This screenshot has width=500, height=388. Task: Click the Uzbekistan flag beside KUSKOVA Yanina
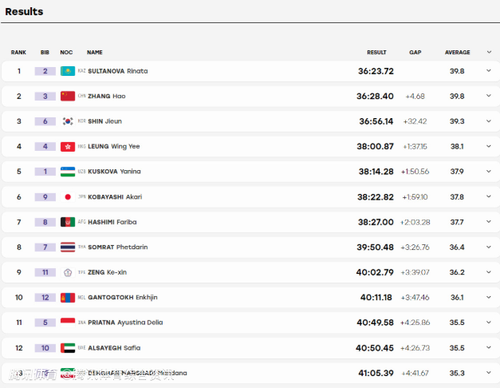click(x=68, y=171)
